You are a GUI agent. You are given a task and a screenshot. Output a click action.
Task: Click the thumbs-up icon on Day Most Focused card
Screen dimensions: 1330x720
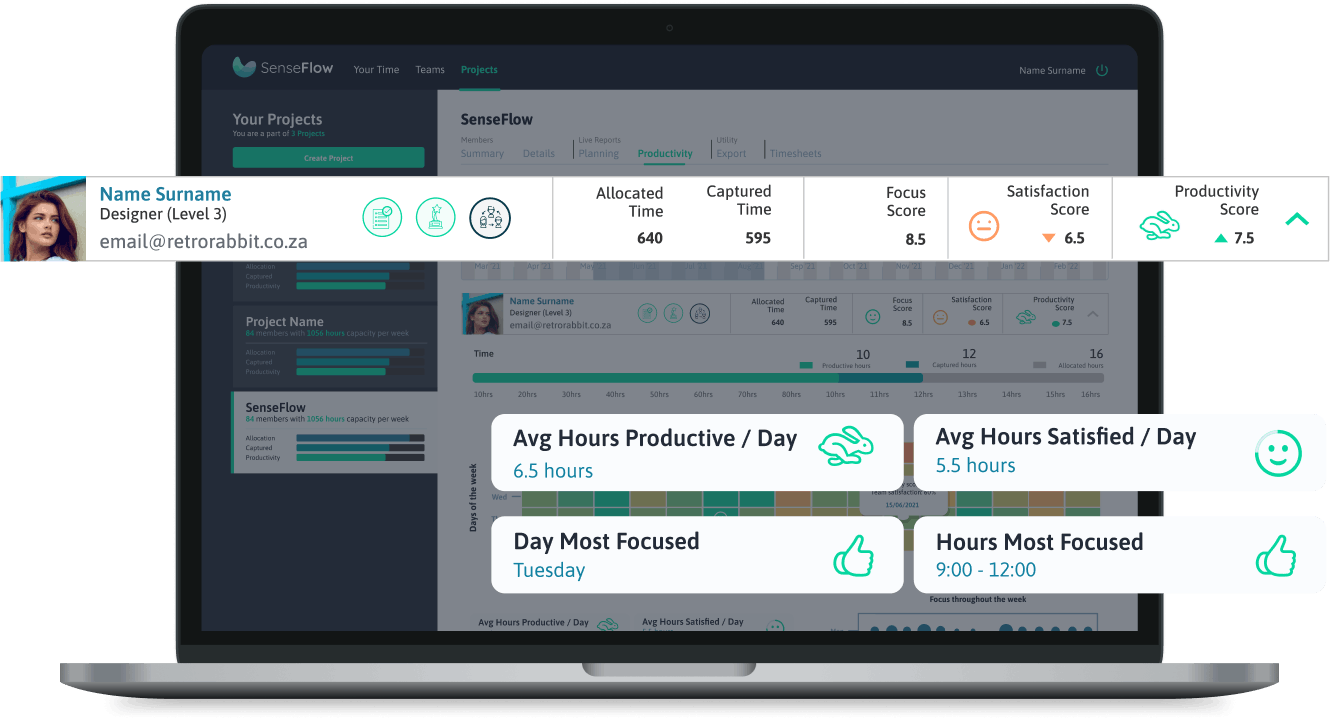tap(854, 555)
